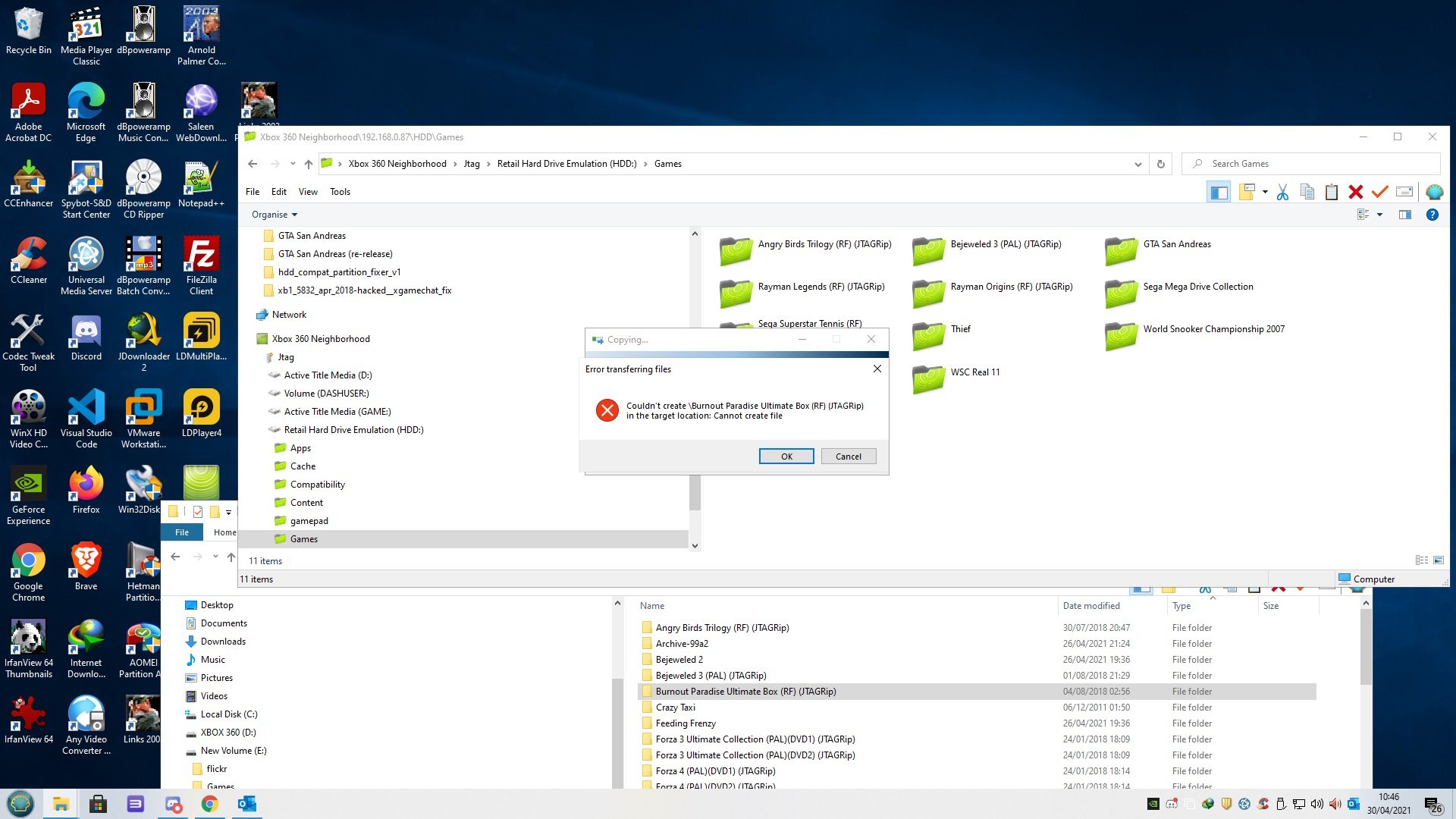Click the Copy toolbar icon

click(1307, 193)
